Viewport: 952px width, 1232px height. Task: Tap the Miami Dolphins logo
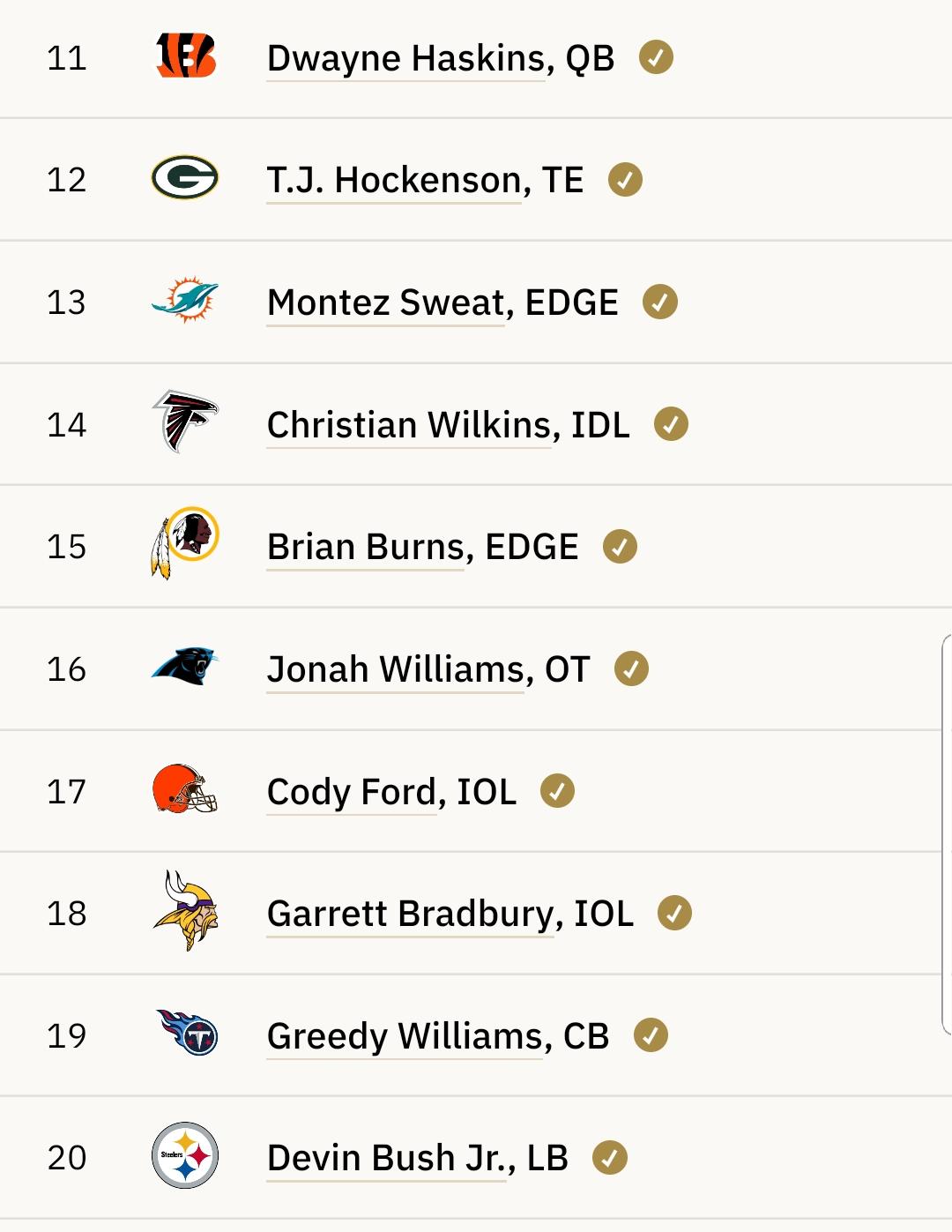click(185, 301)
